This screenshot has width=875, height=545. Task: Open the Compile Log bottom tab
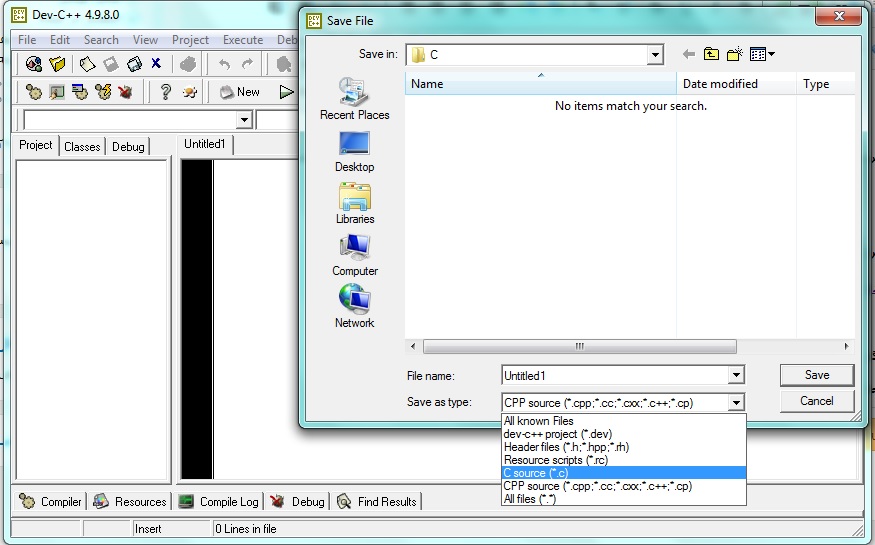(x=218, y=501)
